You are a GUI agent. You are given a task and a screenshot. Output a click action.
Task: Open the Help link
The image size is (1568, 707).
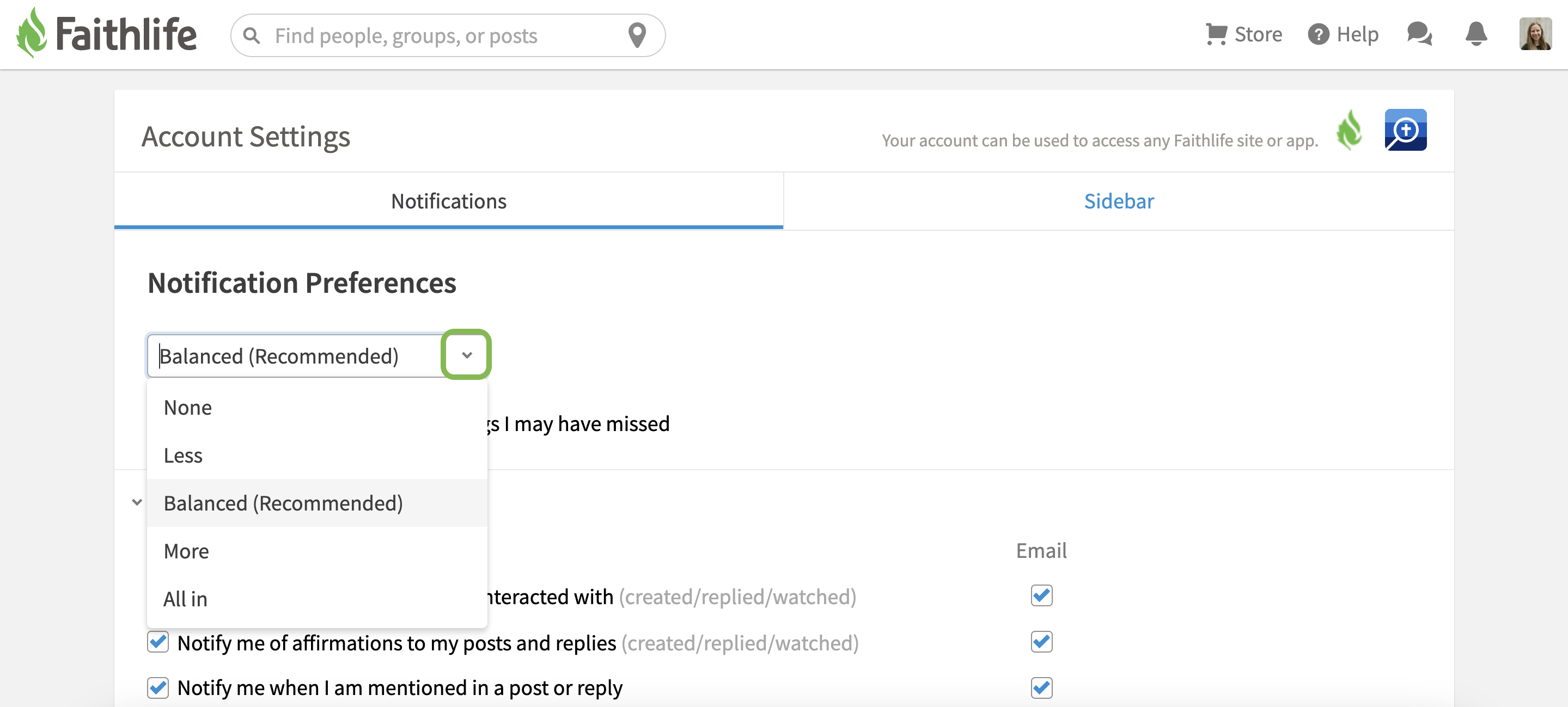click(x=1357, y=34)
